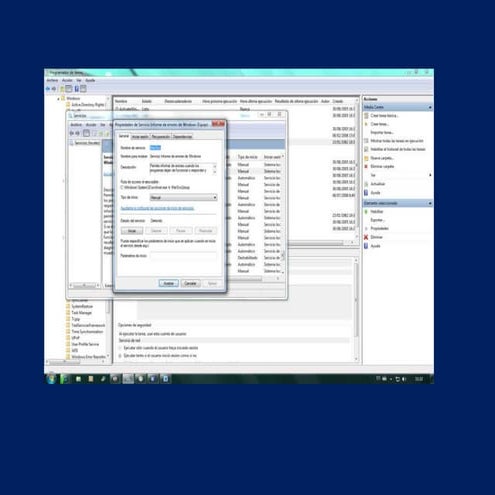Open 'Archivo' menu in Servicios window

click(76, 125)
